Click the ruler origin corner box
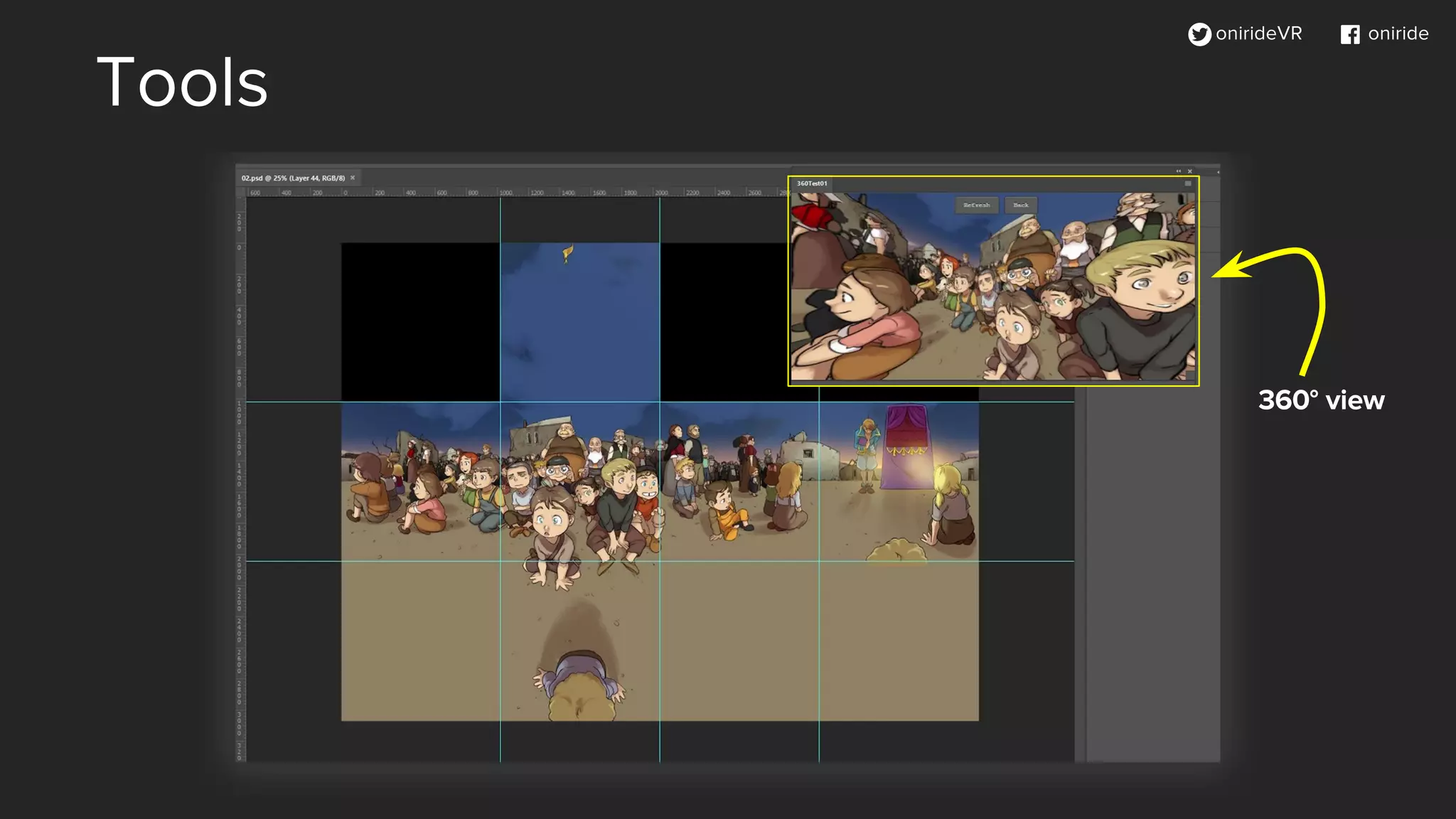Screen dimensions: 1456x819 pos(240,193)
